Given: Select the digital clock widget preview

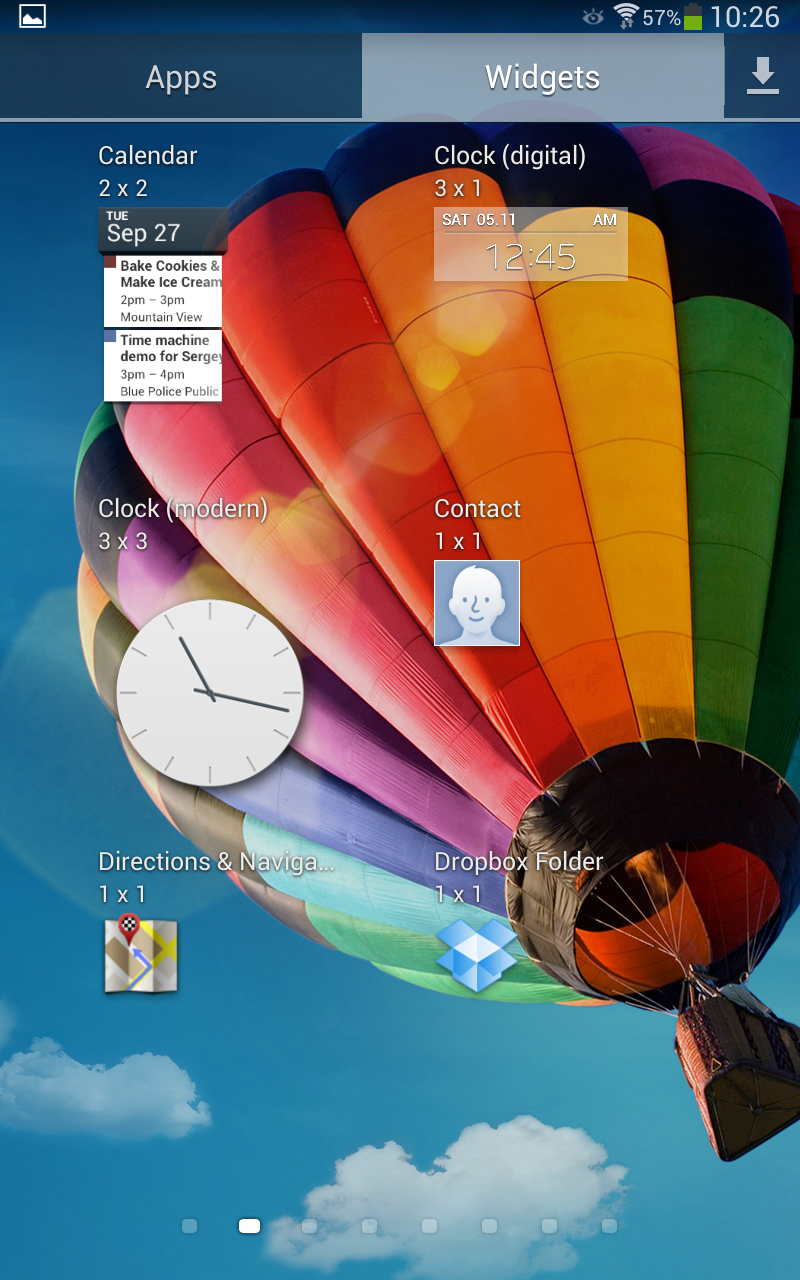Looking at the screenshot, I should [x=531, y=245].
